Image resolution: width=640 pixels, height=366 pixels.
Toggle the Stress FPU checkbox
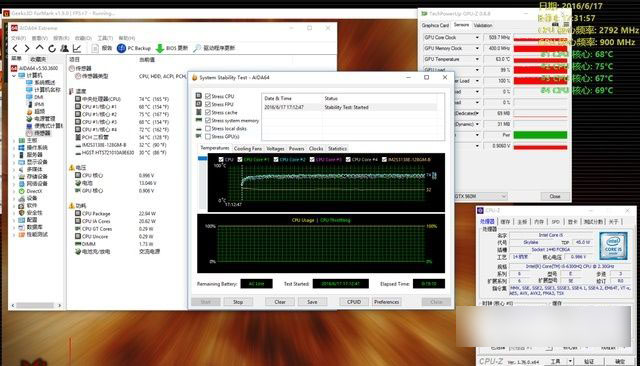pos(208,104)
